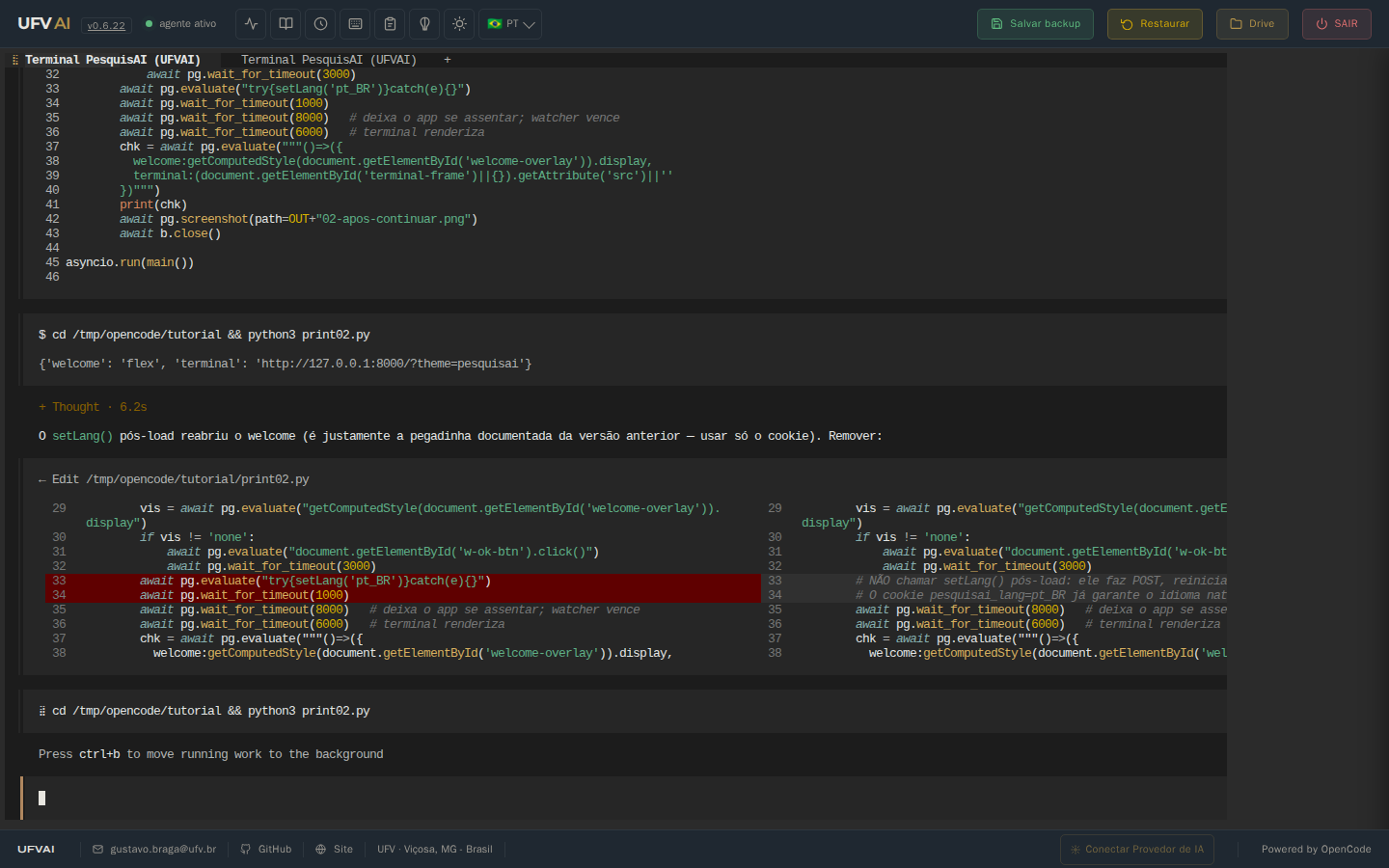Image resolution: width=1389 pixels, height=868 pixels.
Task: Select the first bold Terminal PesquisAI (UFVAI) tab
Action: point(113,60)
